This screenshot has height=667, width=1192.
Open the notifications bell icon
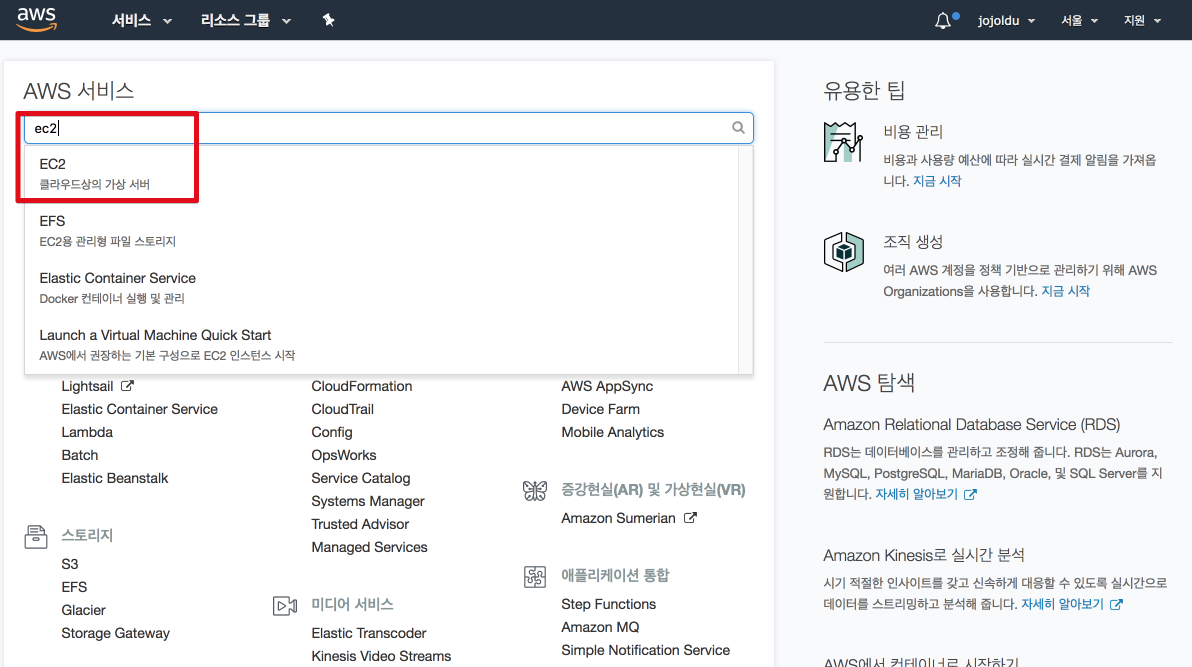pyautogui.click(x=943, y=21)
